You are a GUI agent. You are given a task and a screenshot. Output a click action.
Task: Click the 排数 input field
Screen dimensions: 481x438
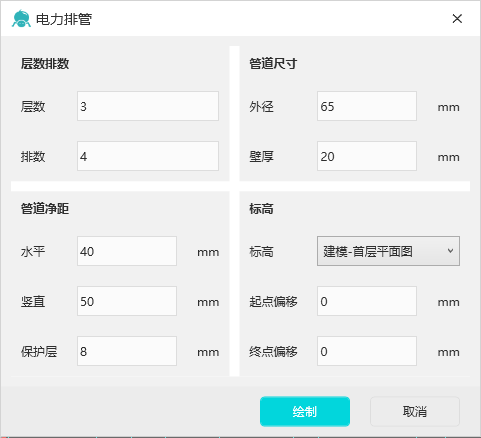pyautogui.click(x=148, y=156)
